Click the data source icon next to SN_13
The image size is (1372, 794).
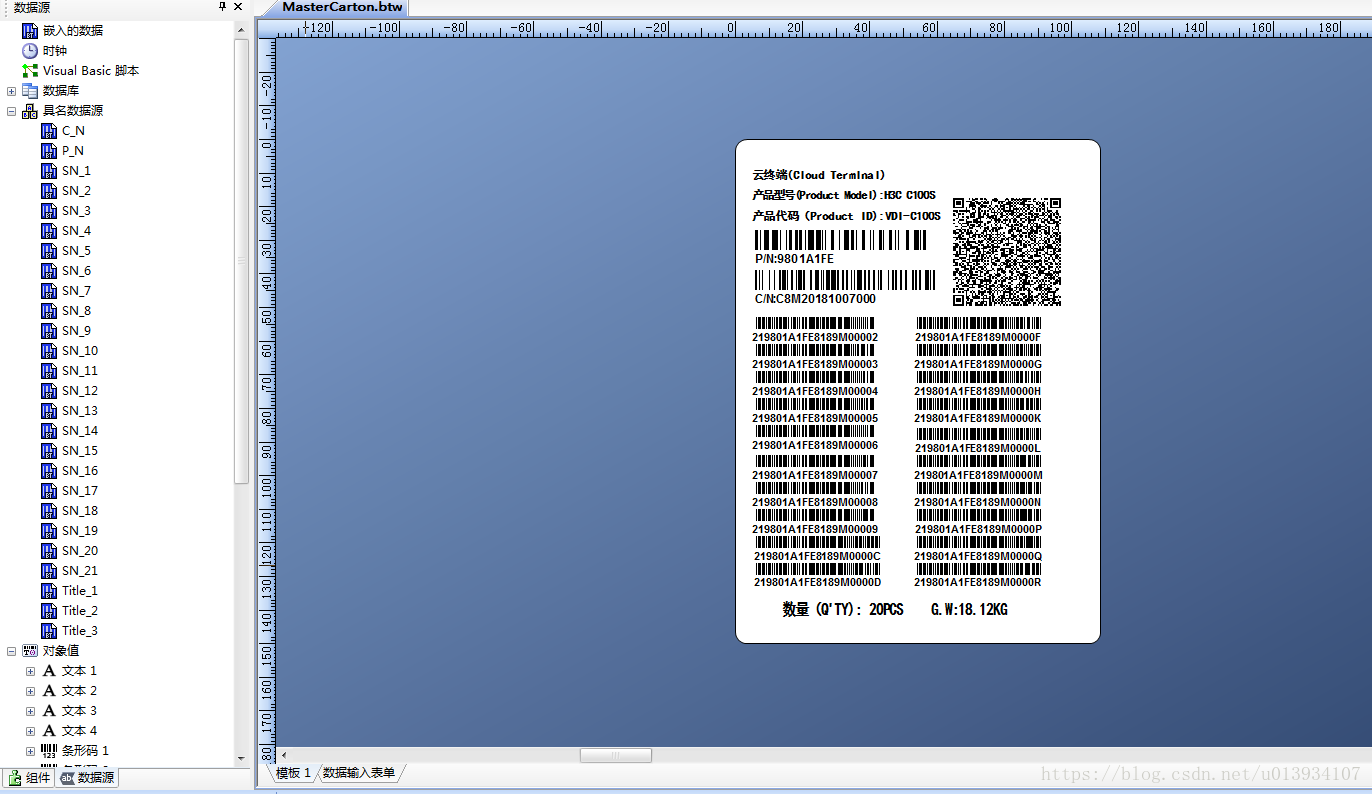[49, 411]
